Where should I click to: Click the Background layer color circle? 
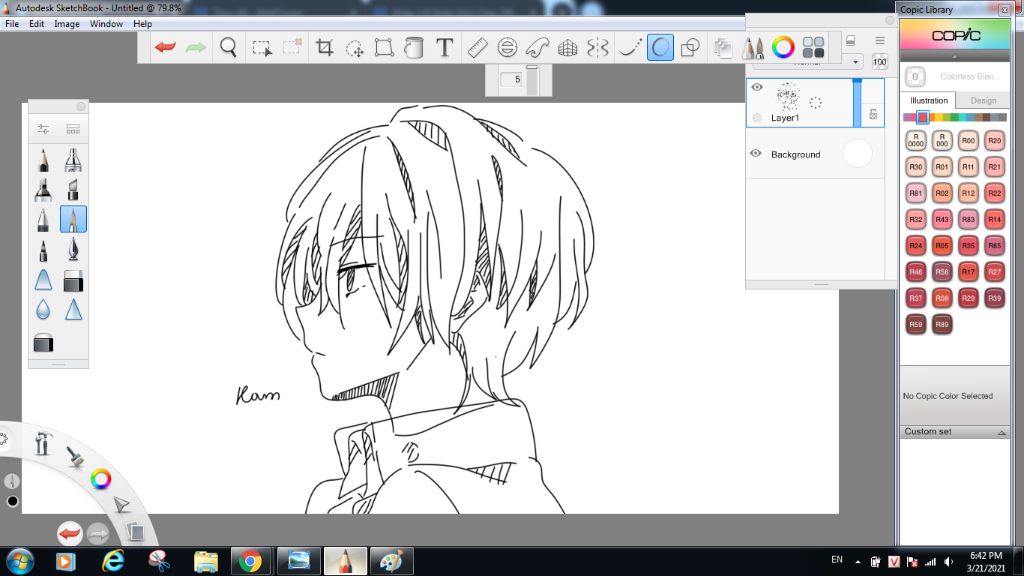857,153
